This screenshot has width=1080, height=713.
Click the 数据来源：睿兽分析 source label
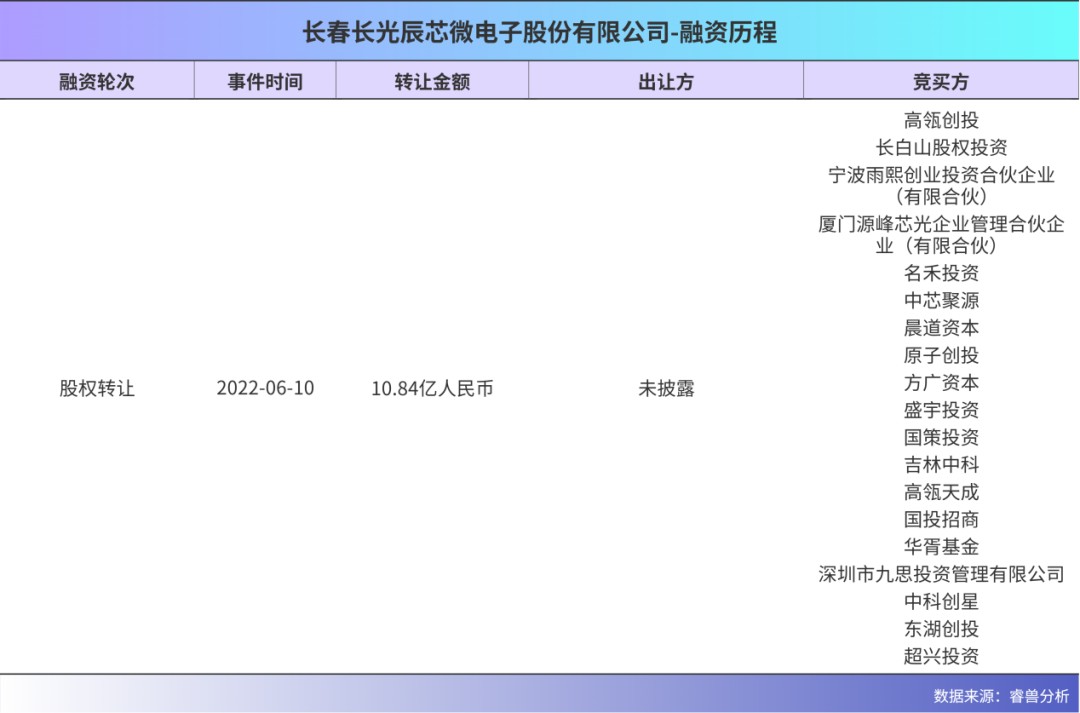pyautogui.click(x=1001, y=695)
